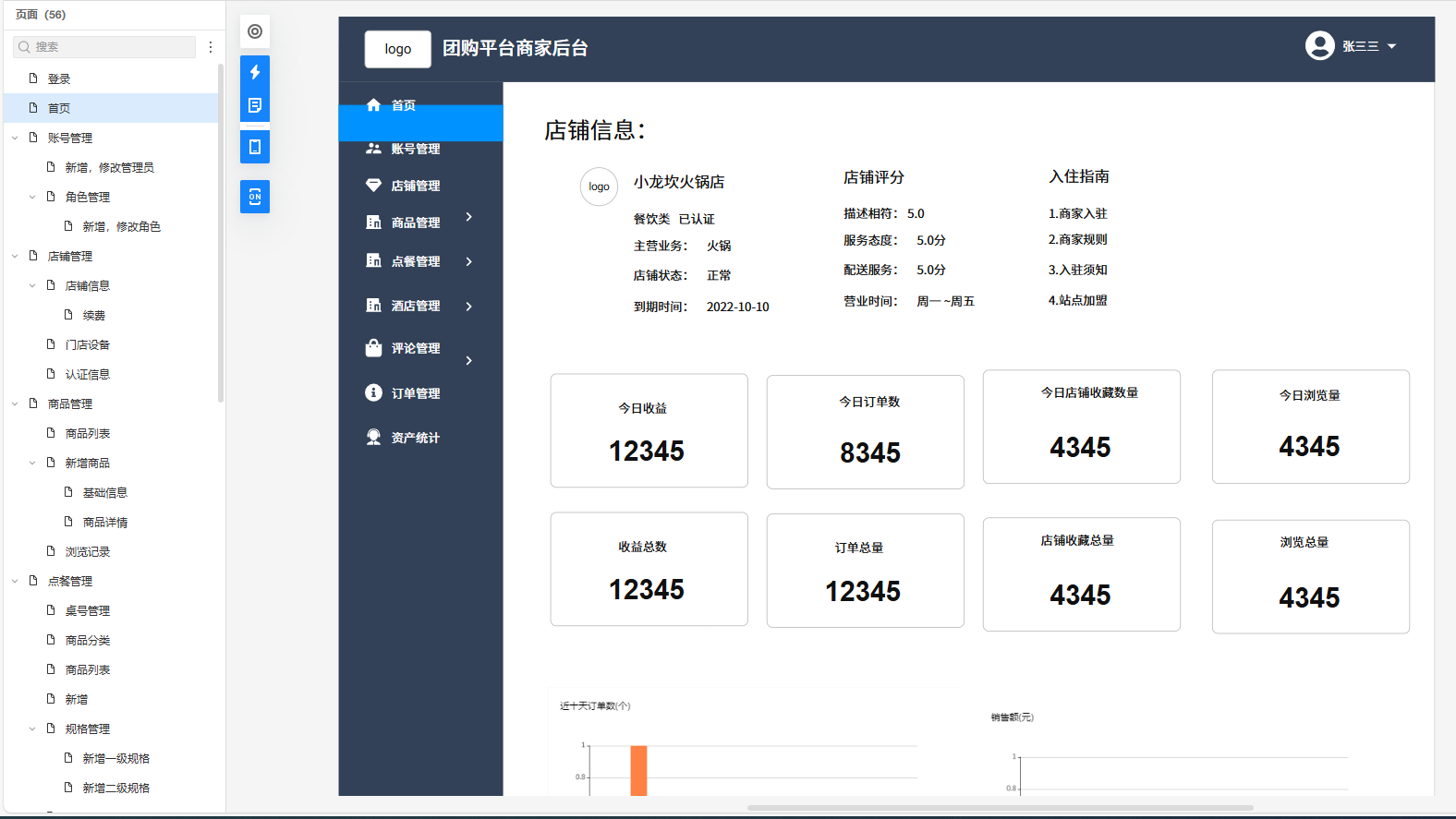The height and width of the screenshot is (819, 1456).
Task: Open the notes document icon in toolbar
Action: click(255, 105)
